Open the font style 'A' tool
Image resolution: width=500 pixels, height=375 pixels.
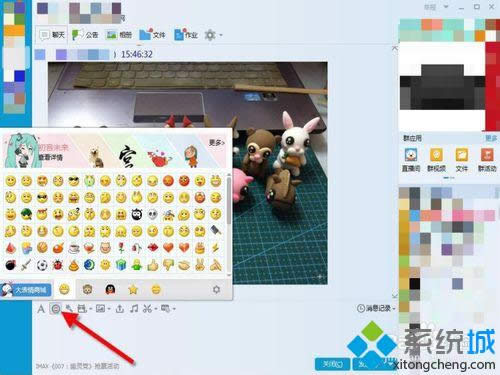(41, 309)
